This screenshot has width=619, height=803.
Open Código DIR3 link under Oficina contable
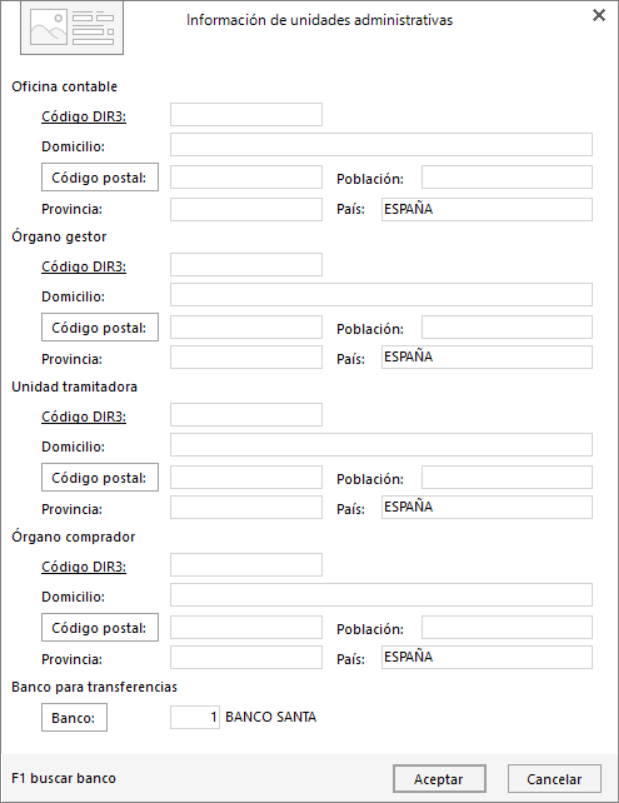(x=83, y=117)
